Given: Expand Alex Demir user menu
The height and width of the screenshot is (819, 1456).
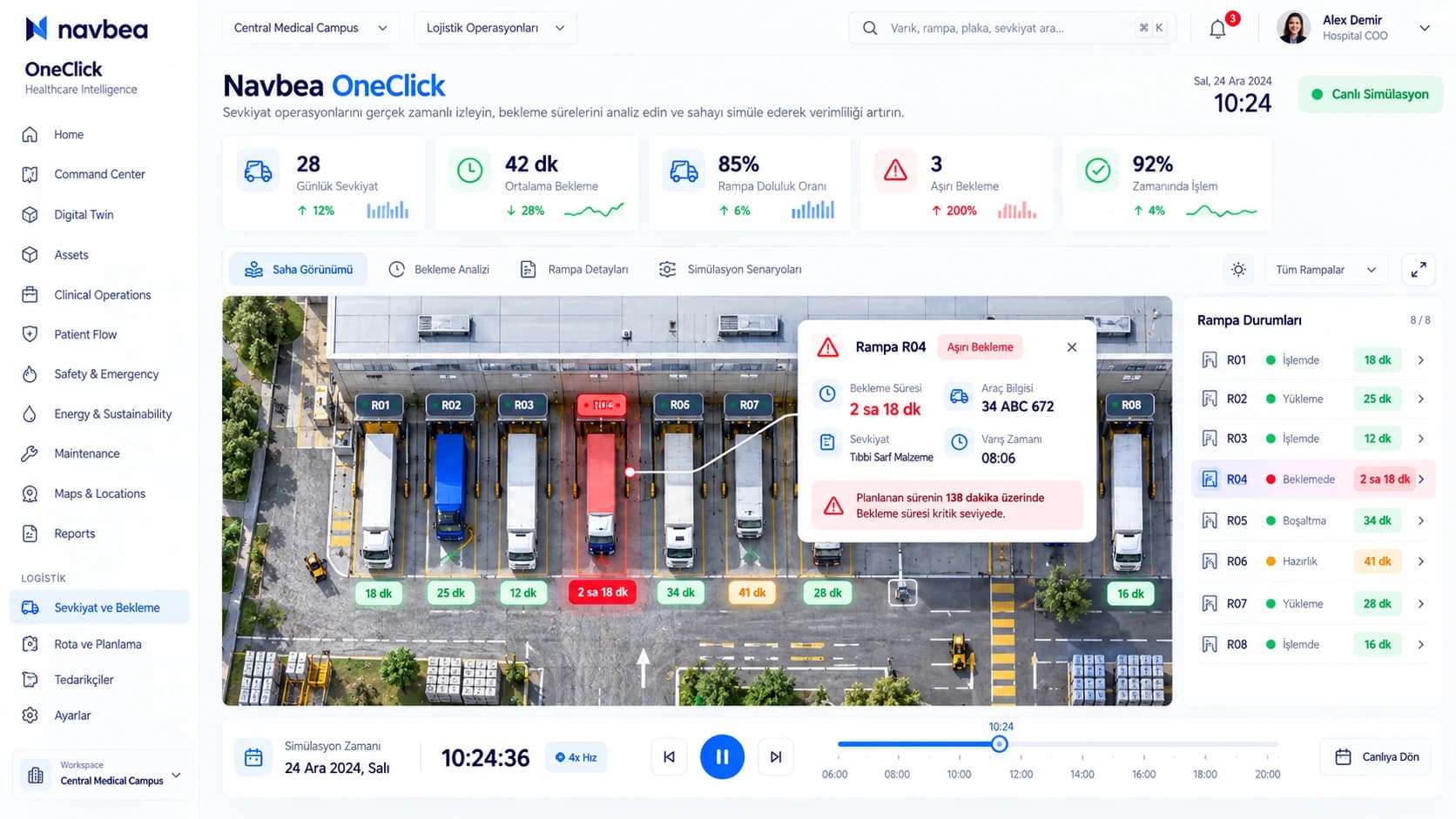Looking at the screenshot, I should pos(1425,28).
